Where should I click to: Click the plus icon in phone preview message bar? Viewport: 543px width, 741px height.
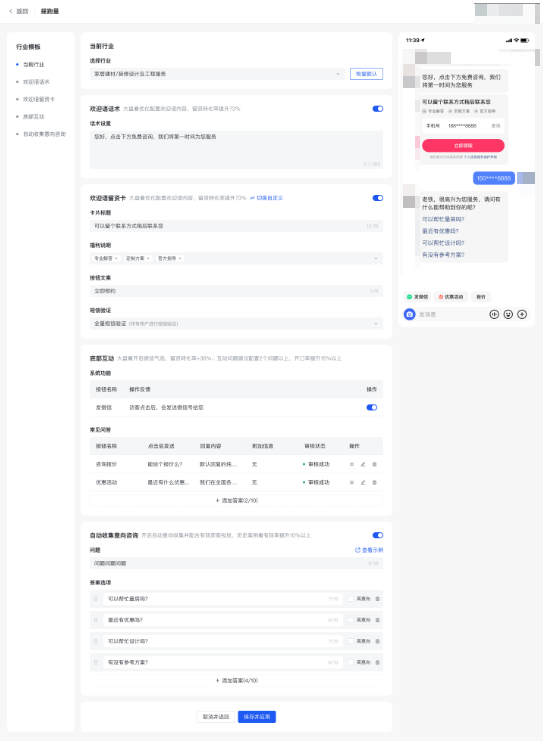[522, 314]
